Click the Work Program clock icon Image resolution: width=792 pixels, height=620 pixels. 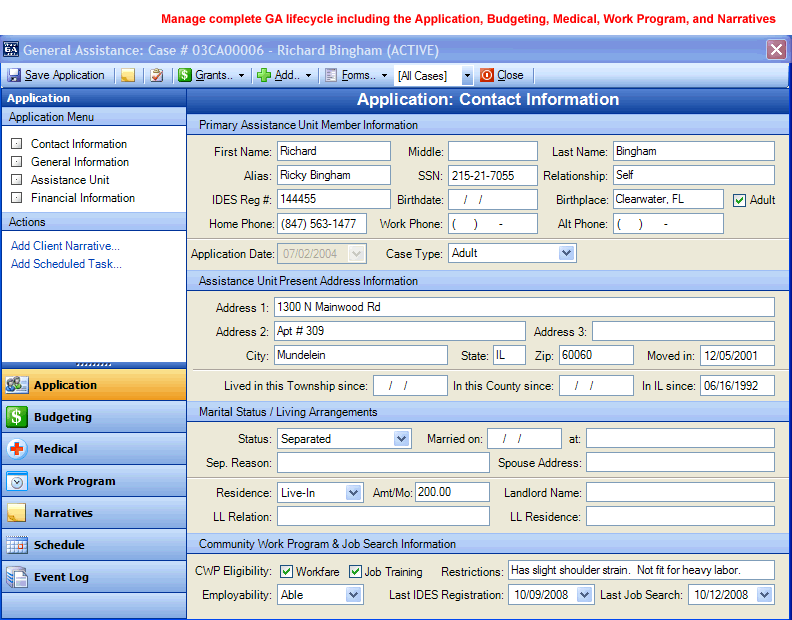(x=17, y=481)
